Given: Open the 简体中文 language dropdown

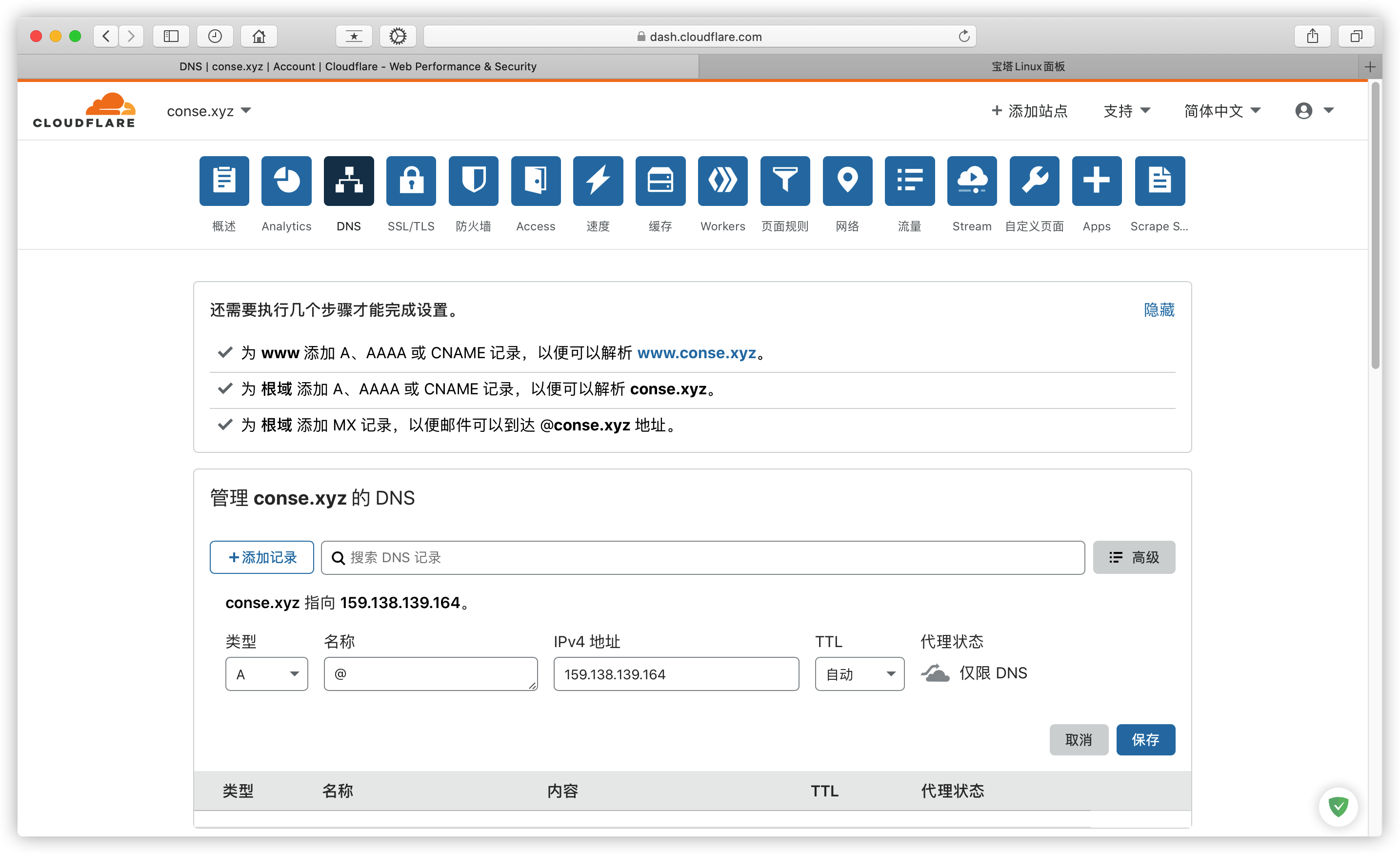Looking at the screenshot, I should [1222, 111].
